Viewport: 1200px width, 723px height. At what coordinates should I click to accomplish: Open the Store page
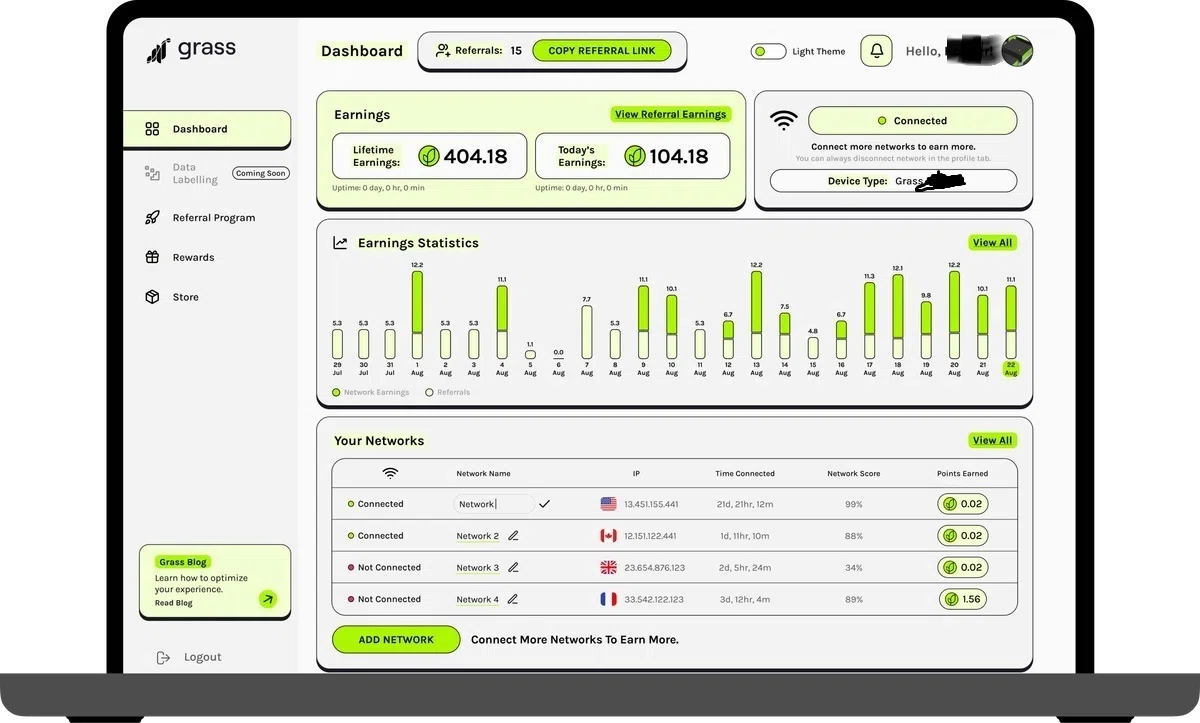point(185,297)
